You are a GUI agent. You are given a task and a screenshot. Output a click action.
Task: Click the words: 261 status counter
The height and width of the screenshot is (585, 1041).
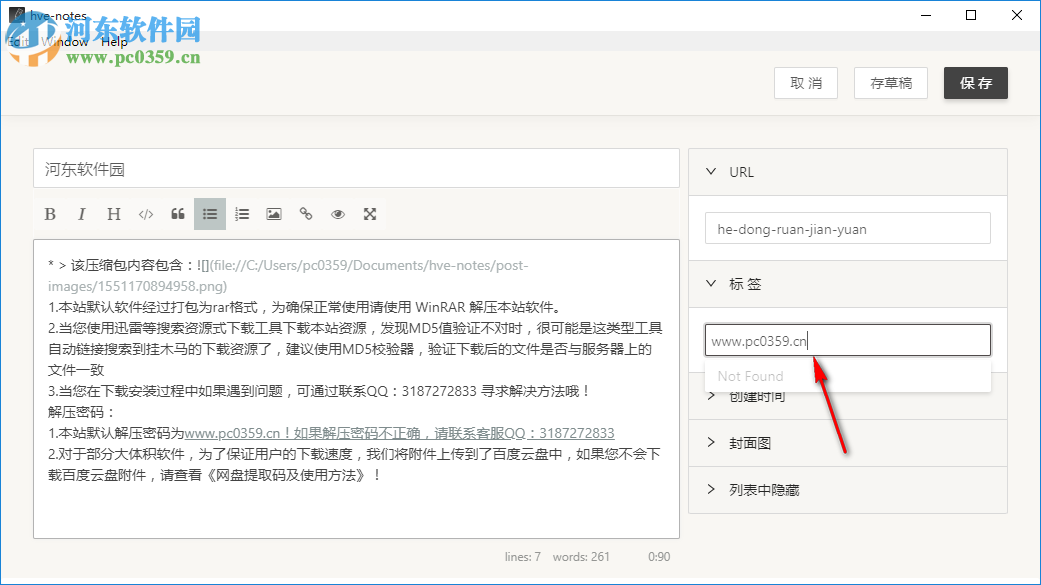[x=581, y=556]
